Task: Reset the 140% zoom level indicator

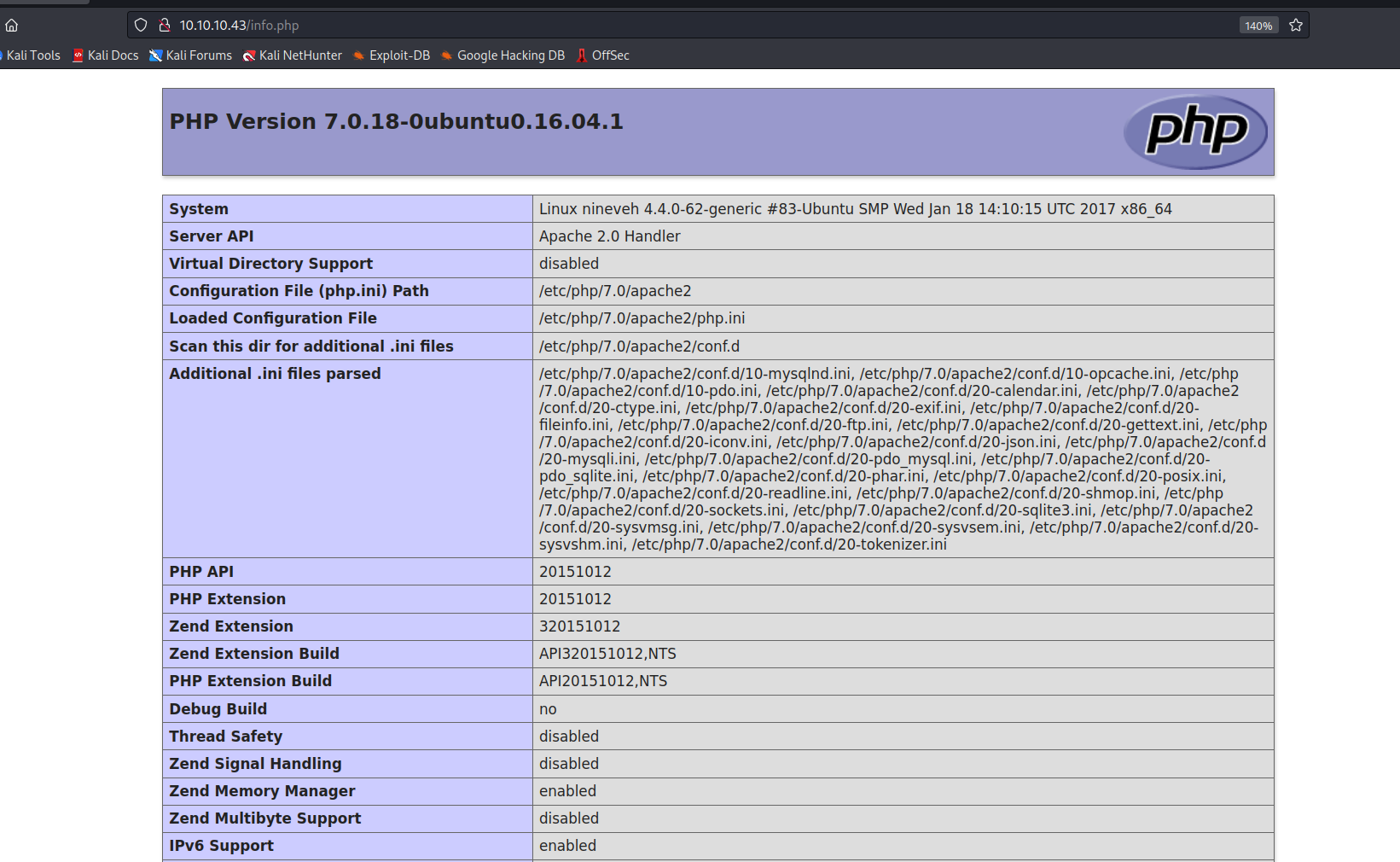Action: pyautogui.click(x=1258, y=26)
